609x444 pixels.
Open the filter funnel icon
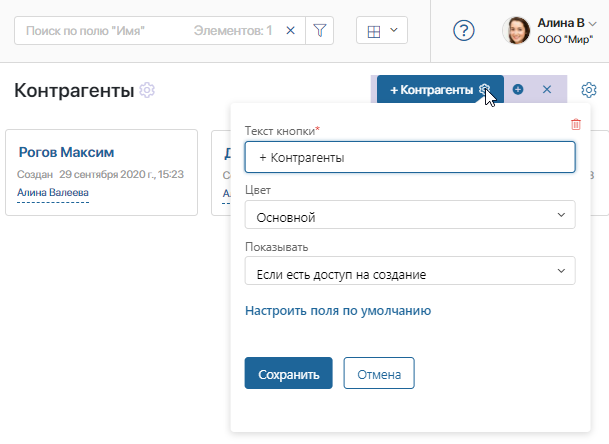click(319, 30)
